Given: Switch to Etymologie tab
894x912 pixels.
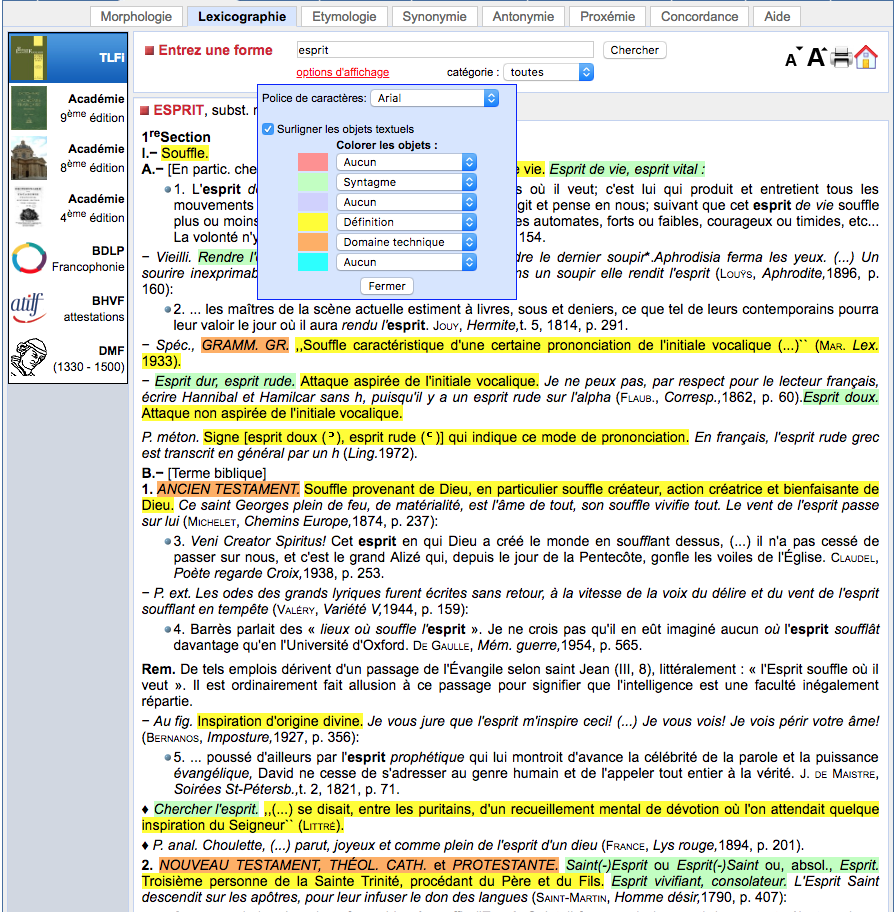Looking at the screenshot, I should coord(344,16).
